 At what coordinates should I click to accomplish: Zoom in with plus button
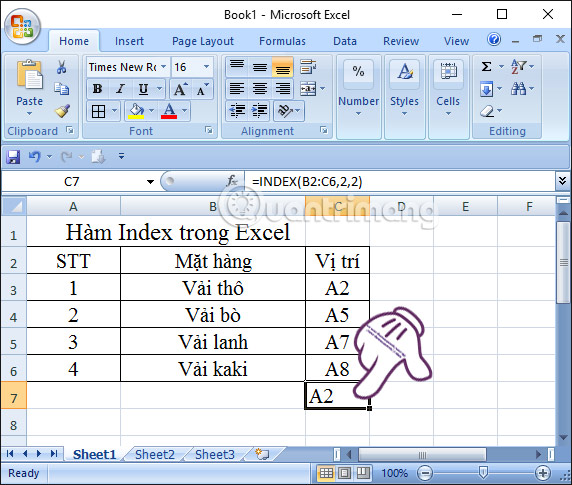[542, 473]
